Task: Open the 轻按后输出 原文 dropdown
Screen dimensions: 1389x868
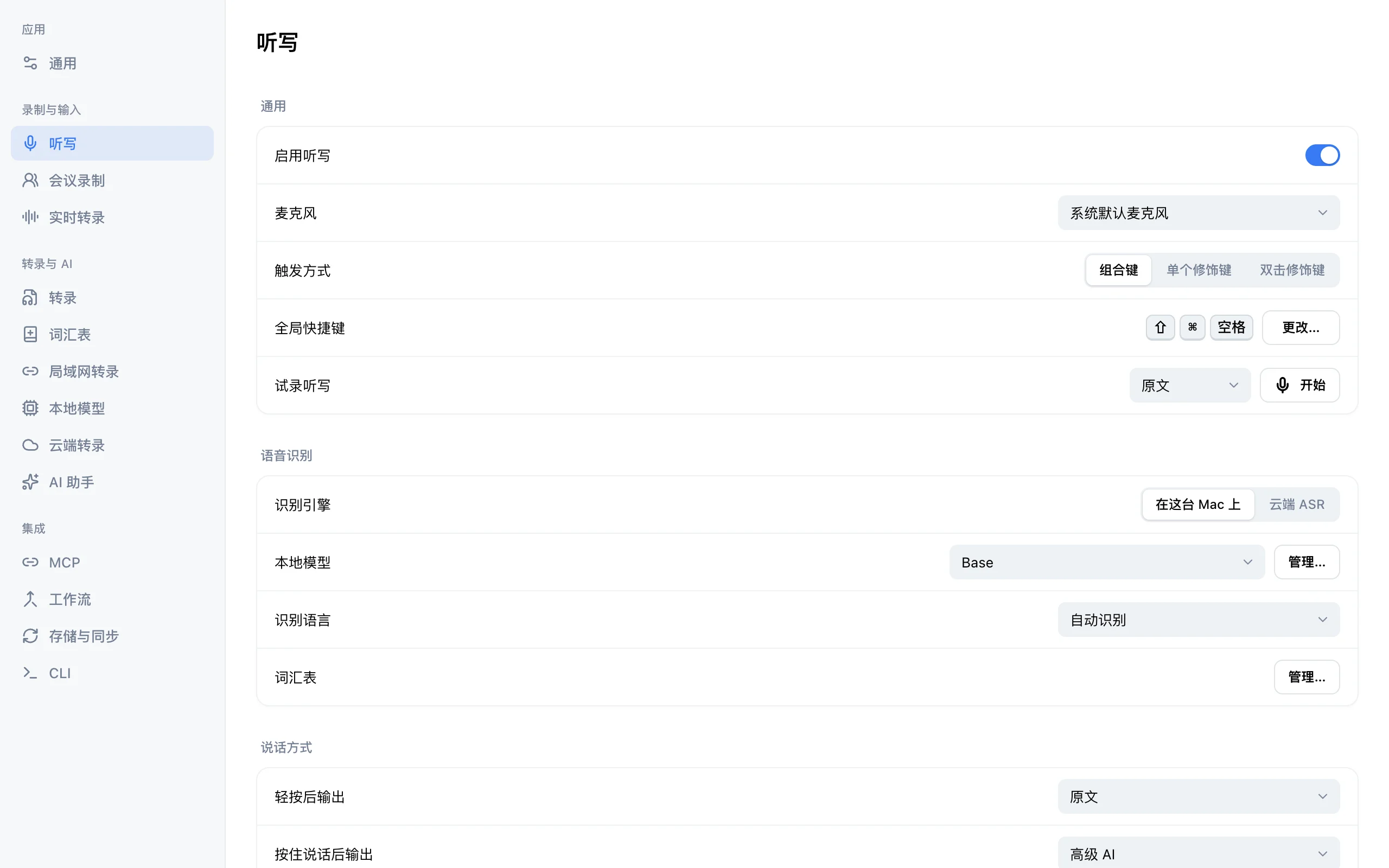Action: (1199, 796)
